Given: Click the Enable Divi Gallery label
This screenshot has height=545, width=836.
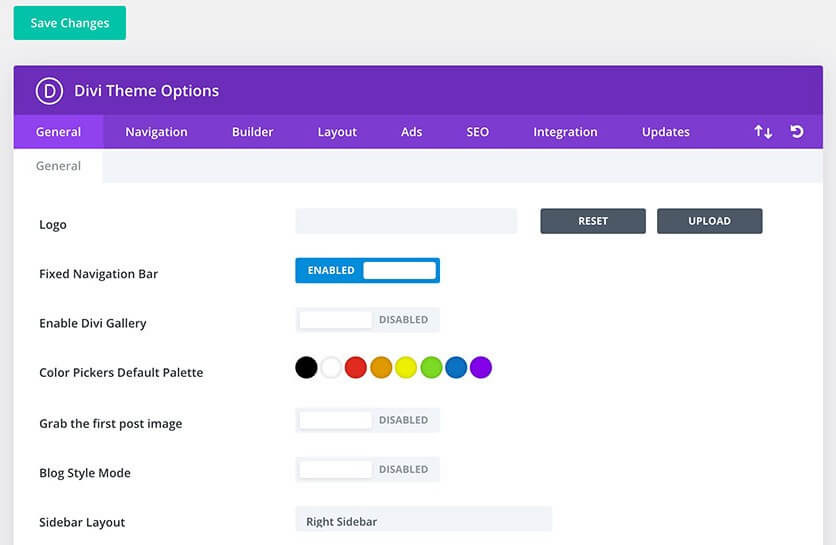Looking at the screenshot, I should coord(93,324).
